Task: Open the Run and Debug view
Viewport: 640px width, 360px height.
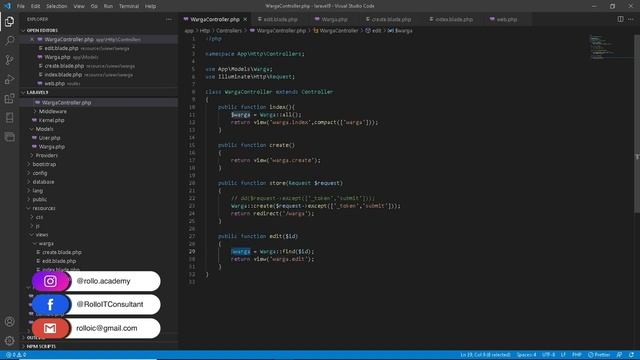Action: (x=9, y=79)
